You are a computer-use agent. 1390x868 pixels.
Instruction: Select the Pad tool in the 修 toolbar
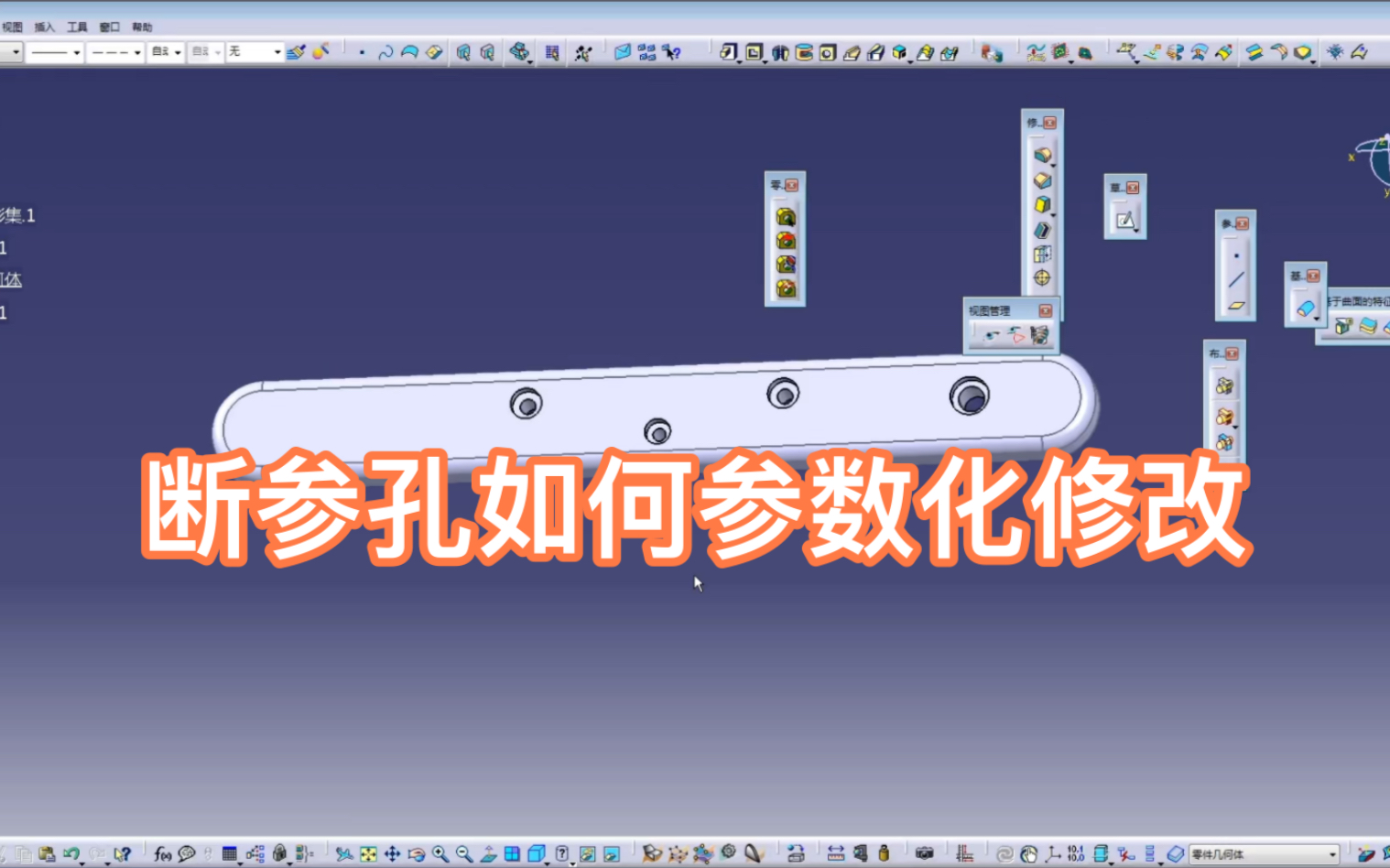pyautogui.click(x=1043, y=156)
